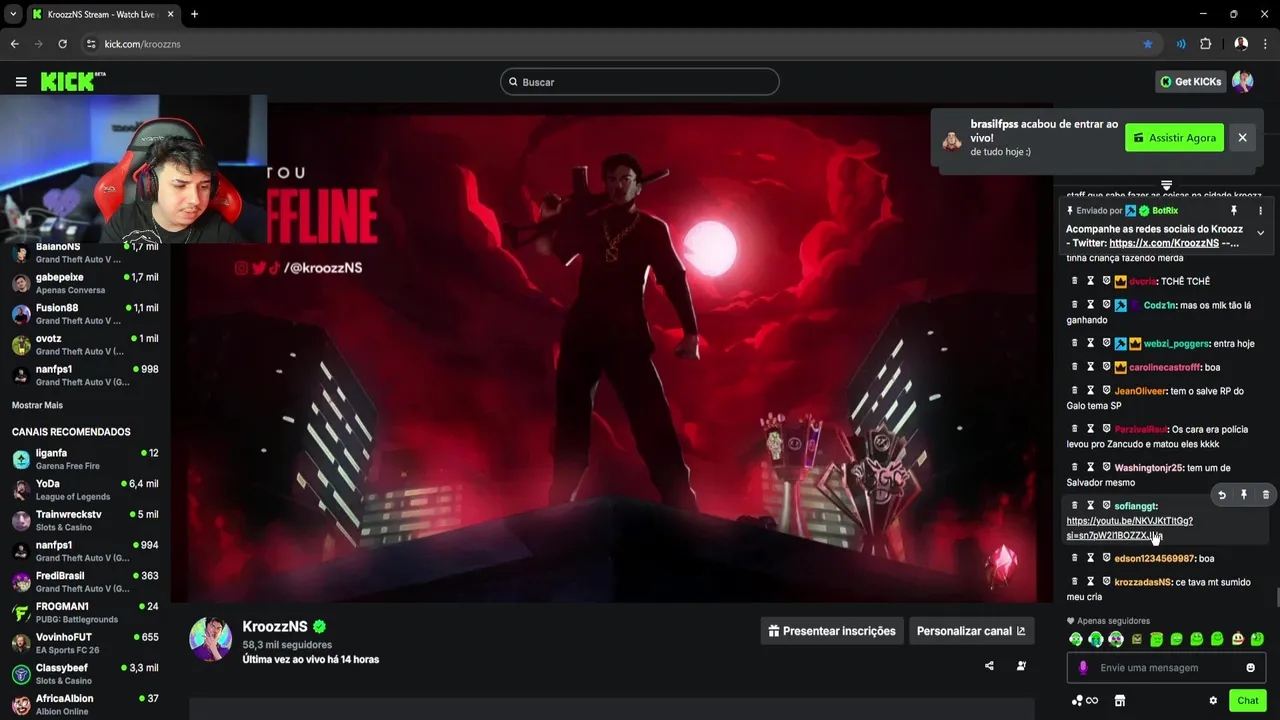Open the ovotz channel in sidebar
Image resolution: width=1280 pixels, height=720 pixels.
pyautogui.click(x=85, y=345)
